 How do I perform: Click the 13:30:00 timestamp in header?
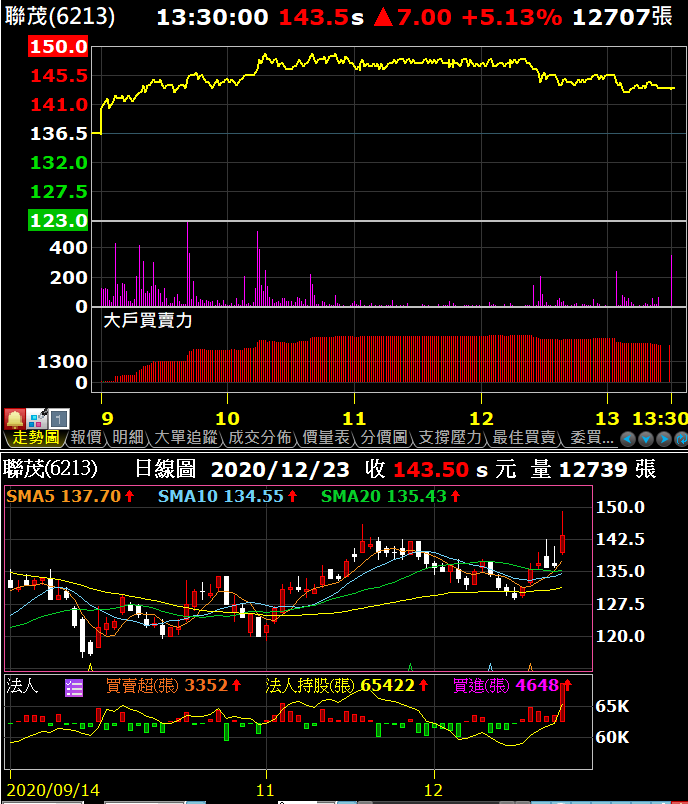212,17
